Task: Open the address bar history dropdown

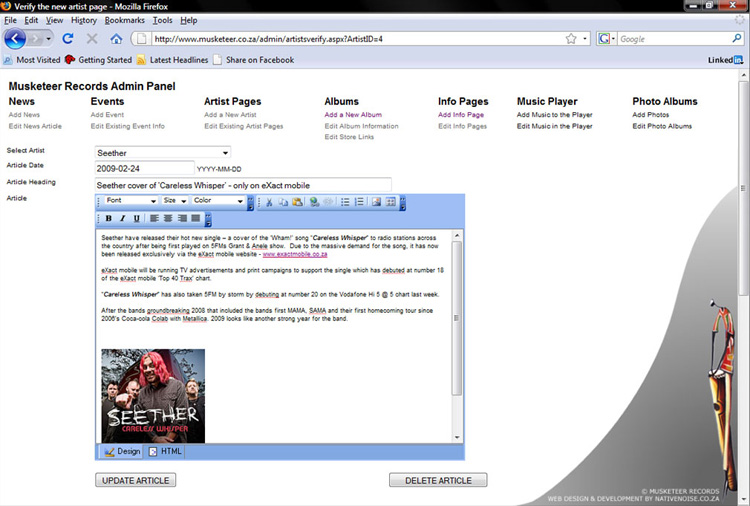Action: coord(585,39)
